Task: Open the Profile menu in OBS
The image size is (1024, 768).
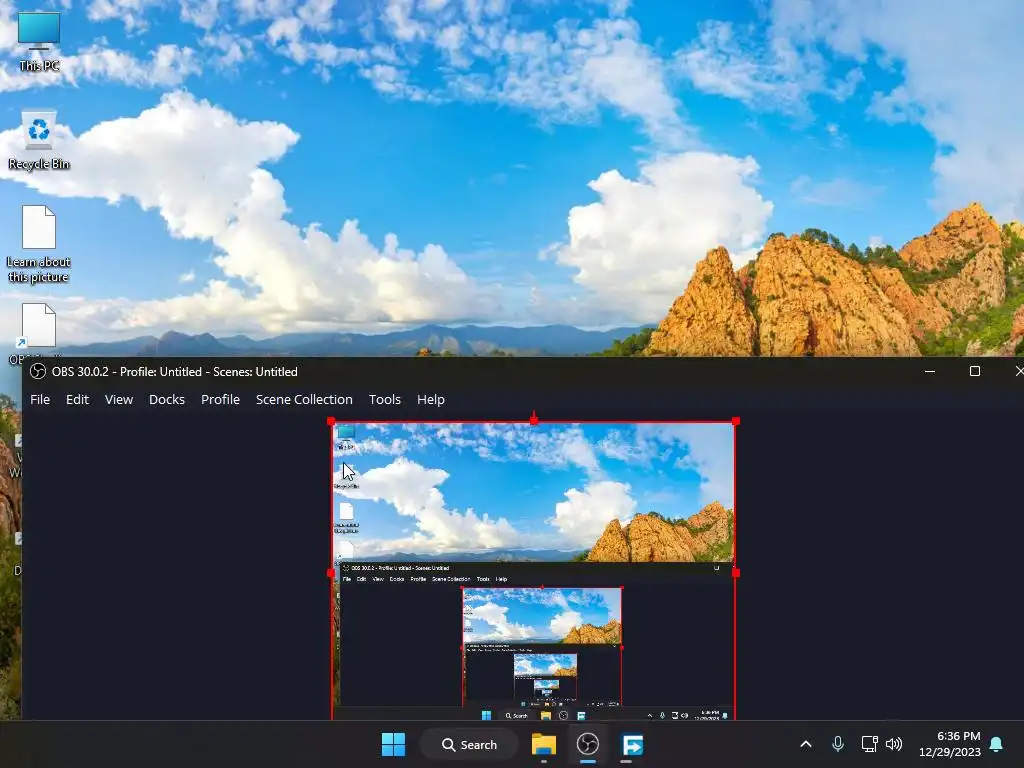Action: click(x=220, y=399)
